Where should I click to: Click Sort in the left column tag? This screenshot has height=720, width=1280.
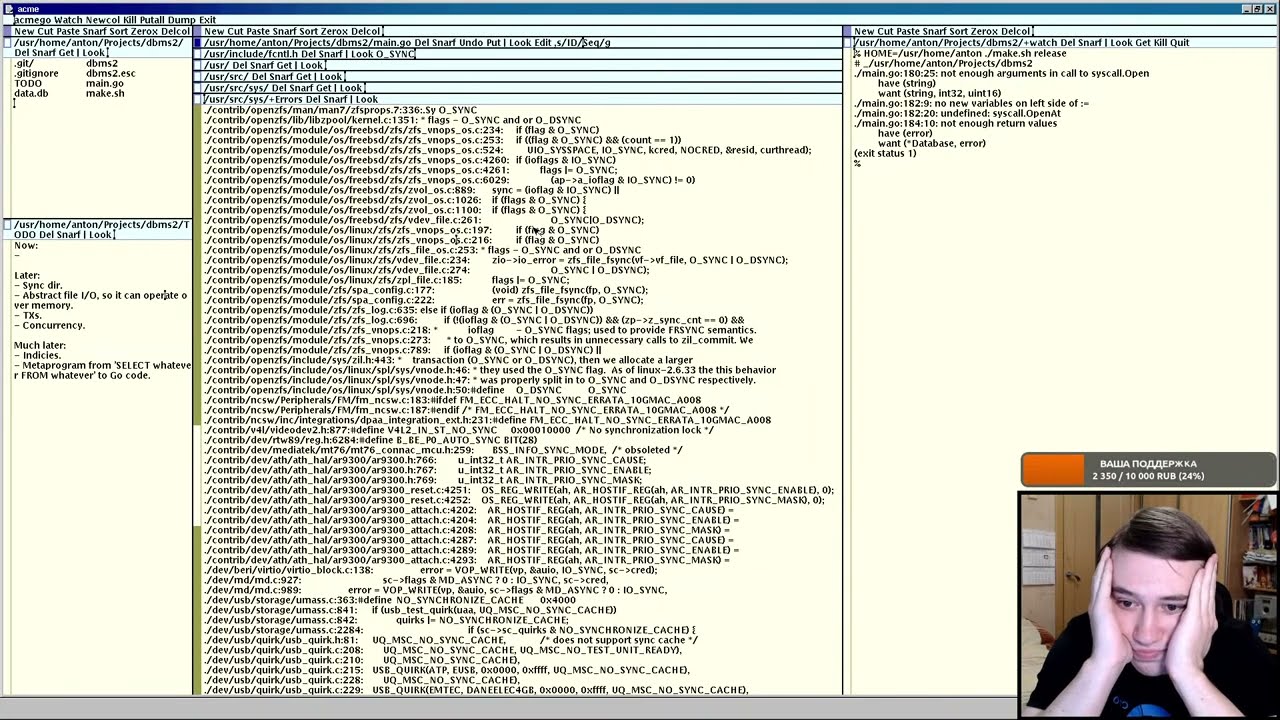(117, 32)
